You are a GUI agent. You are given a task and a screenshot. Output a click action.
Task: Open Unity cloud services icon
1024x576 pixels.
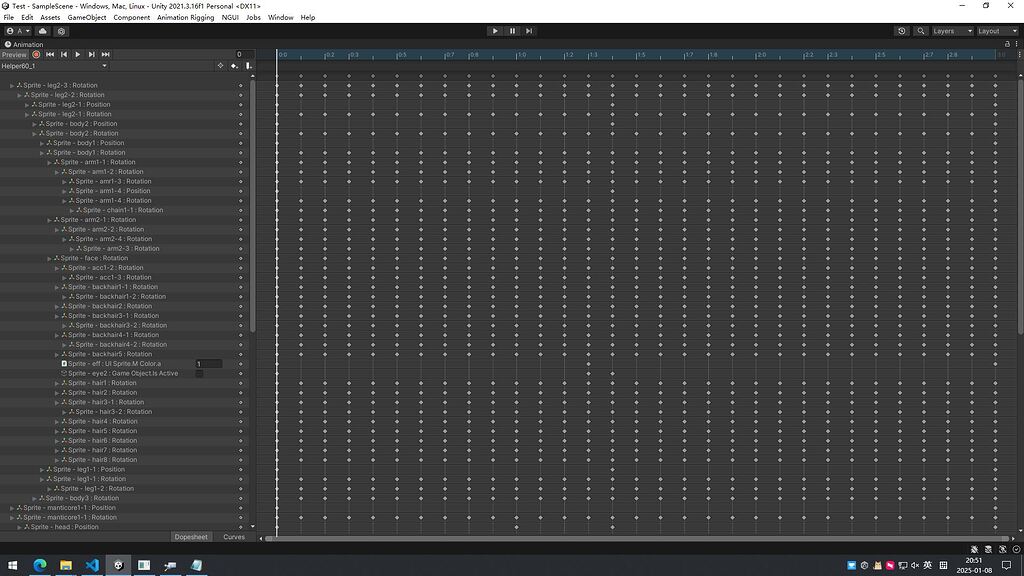pyautogui.click(x=44, y=31)
